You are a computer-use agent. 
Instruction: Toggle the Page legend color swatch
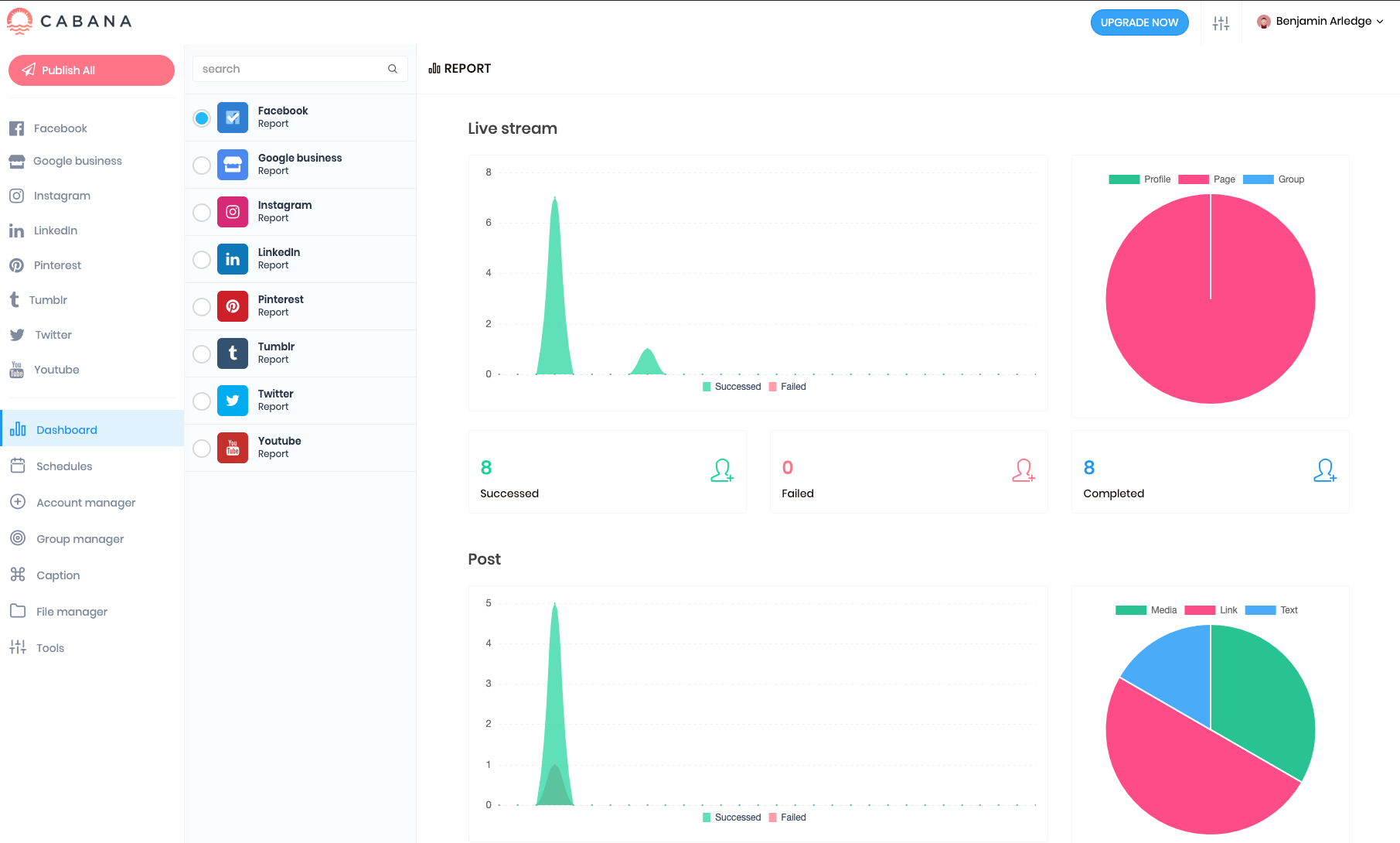point(1193,179)
